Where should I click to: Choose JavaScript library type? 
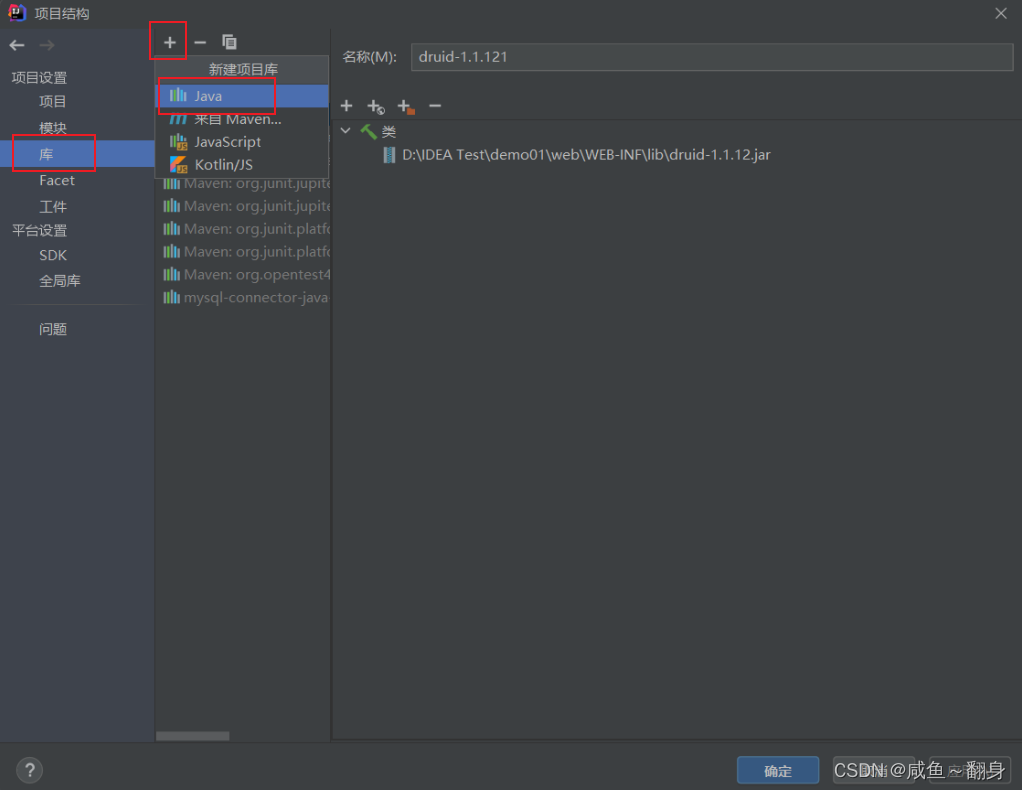(x=242, y=142)
